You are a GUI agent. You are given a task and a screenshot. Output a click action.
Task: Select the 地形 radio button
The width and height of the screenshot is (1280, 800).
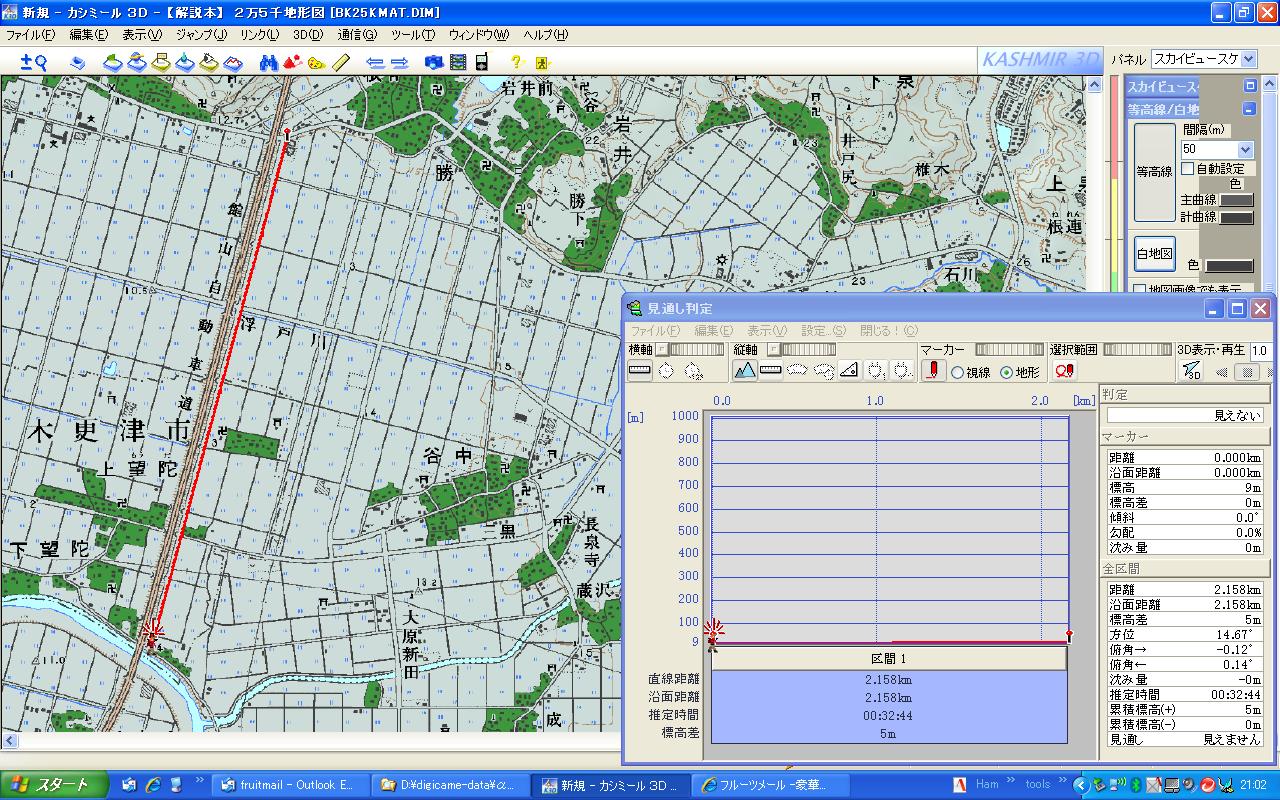point(1006,373)
